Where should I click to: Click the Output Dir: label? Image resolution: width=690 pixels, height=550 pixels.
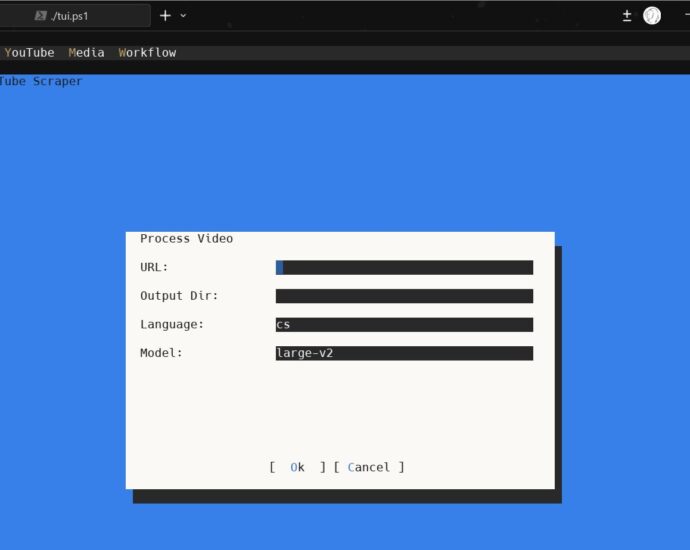[x=179, y=296]
